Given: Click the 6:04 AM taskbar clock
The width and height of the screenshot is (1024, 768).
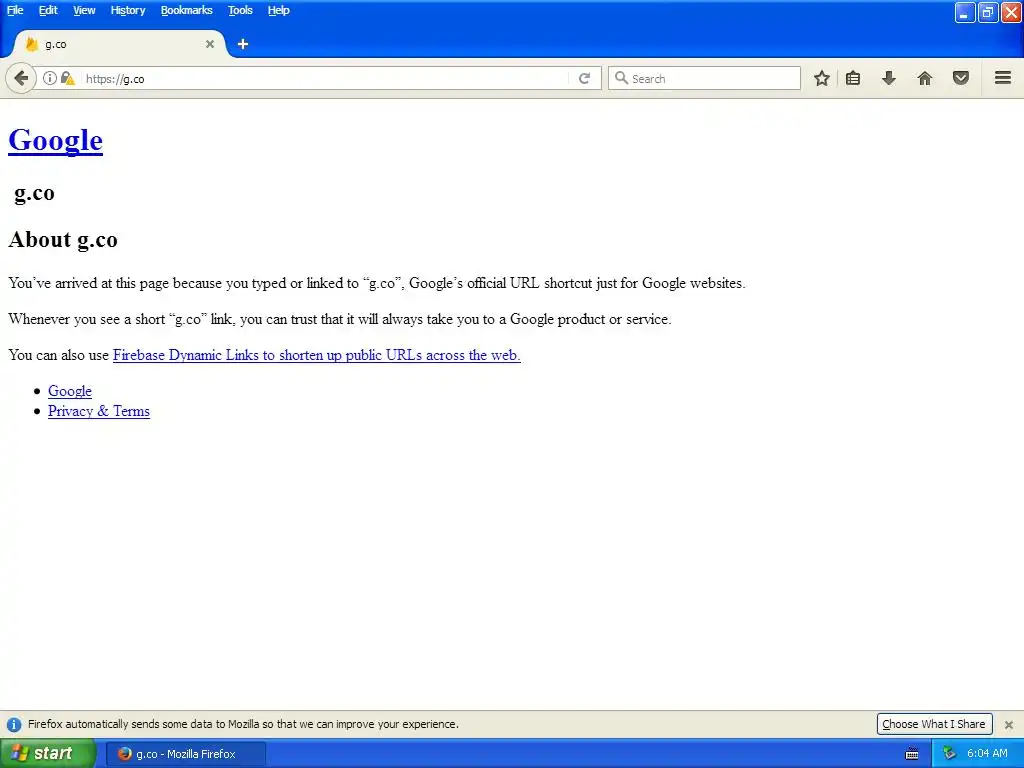Looking at the screenshot, I should pyautogui.click(x=987, y=754).
